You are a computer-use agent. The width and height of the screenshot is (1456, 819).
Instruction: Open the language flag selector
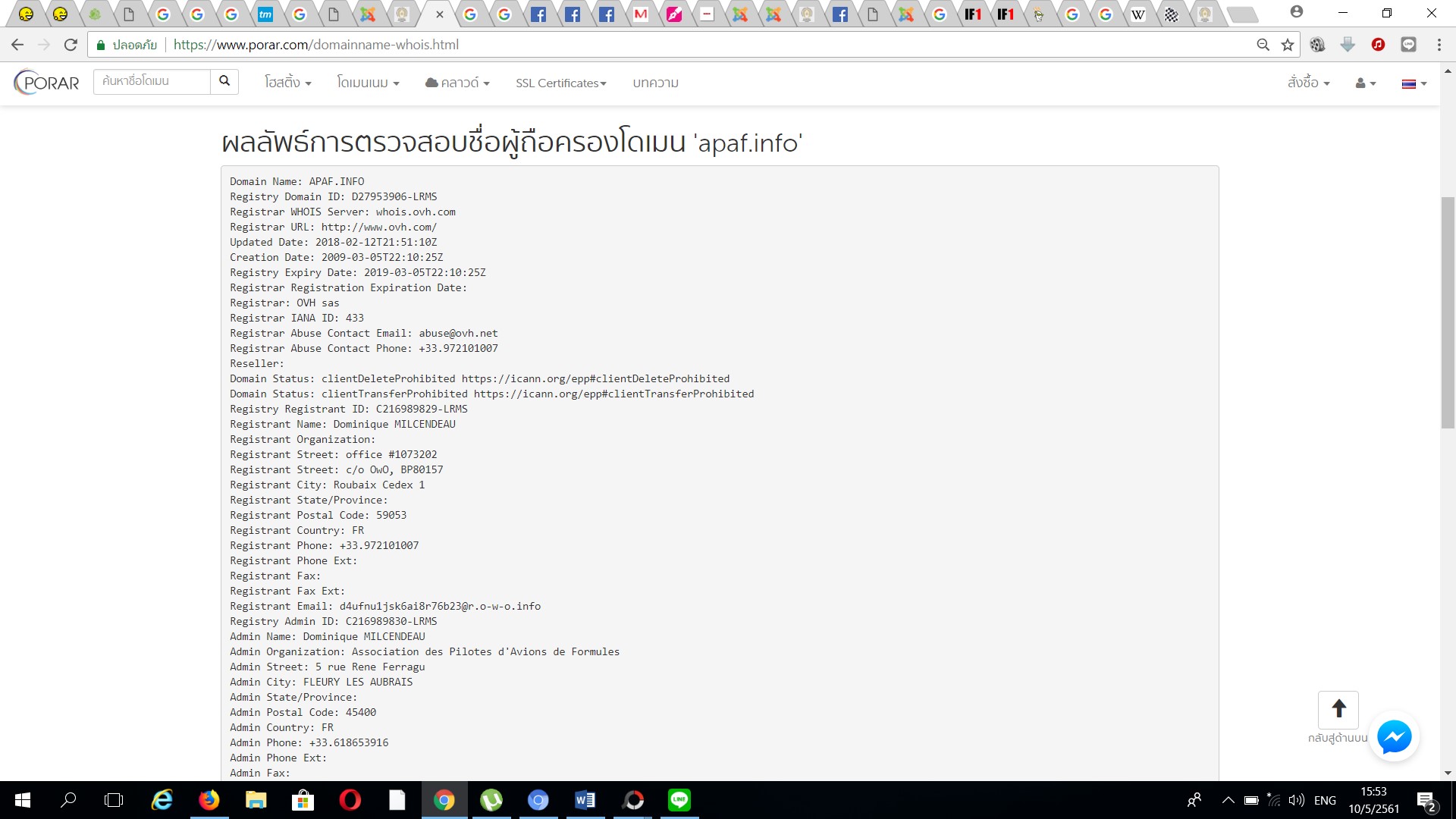1414,83
